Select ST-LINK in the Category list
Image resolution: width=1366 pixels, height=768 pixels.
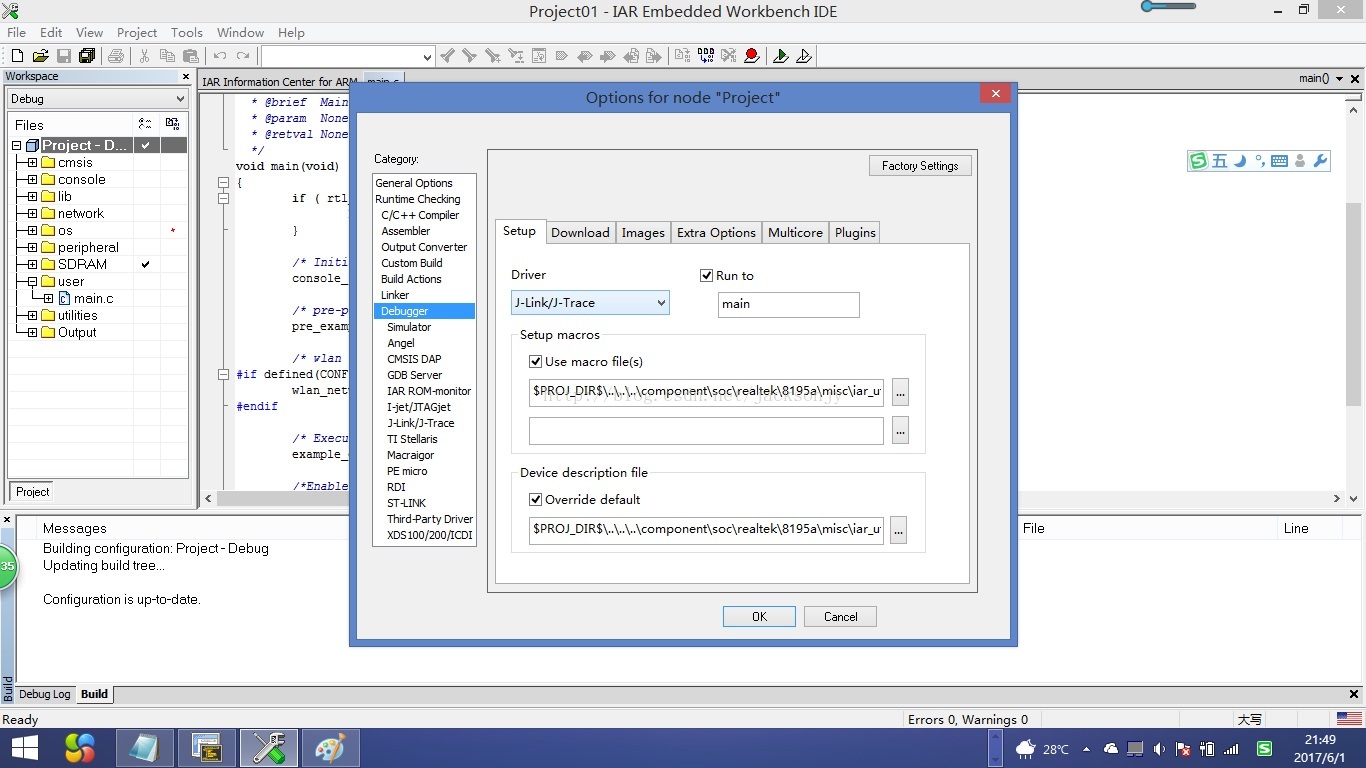tap(406, 503)
